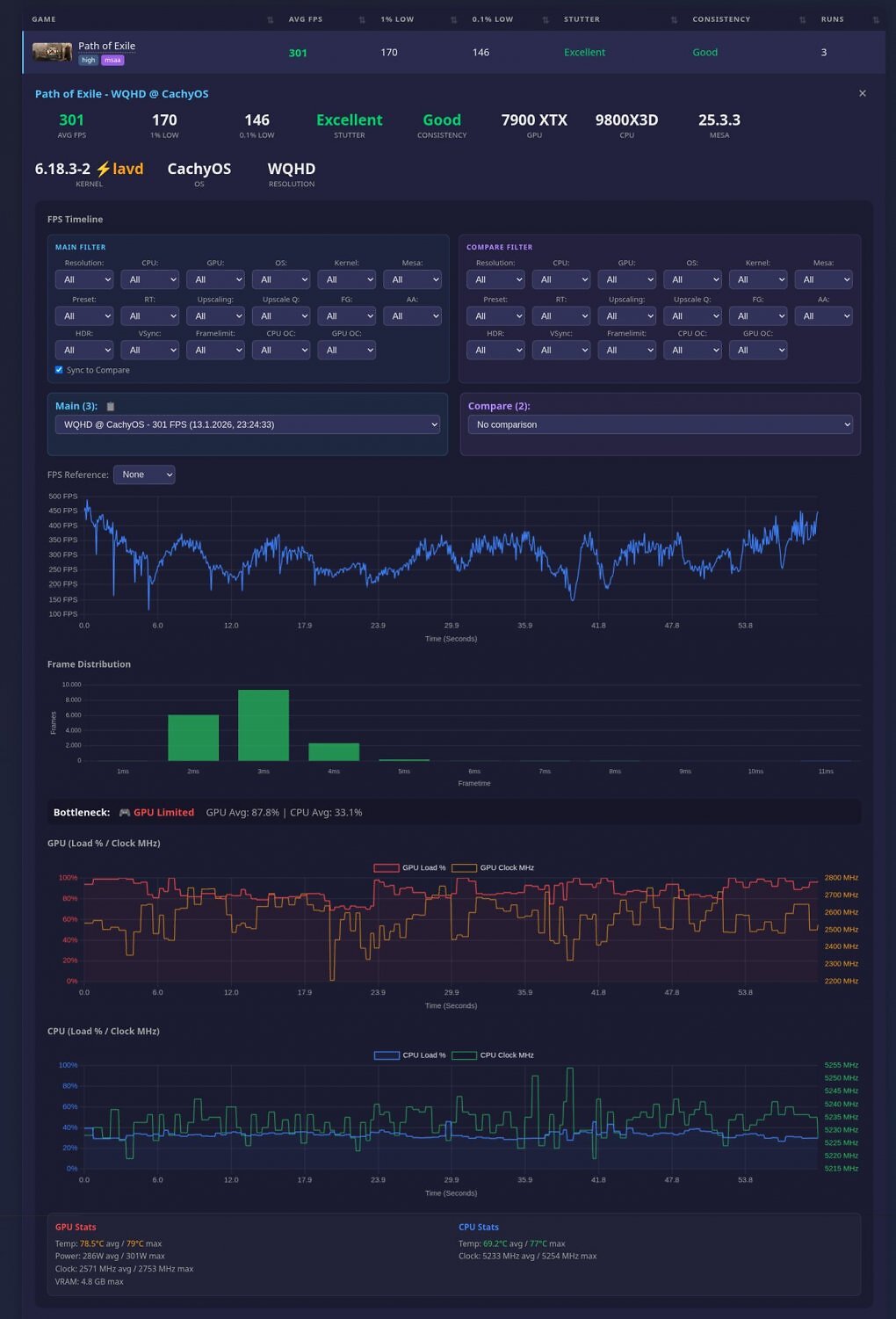Click the clipboard icon next to Main (3)
This screenshot has height=1319, width=896.
tap(111, 406)
